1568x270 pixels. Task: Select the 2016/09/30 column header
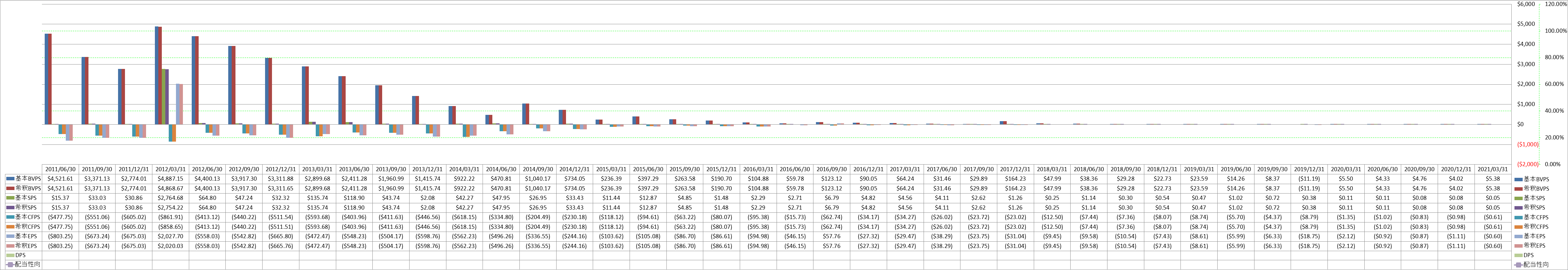point(831,169)
